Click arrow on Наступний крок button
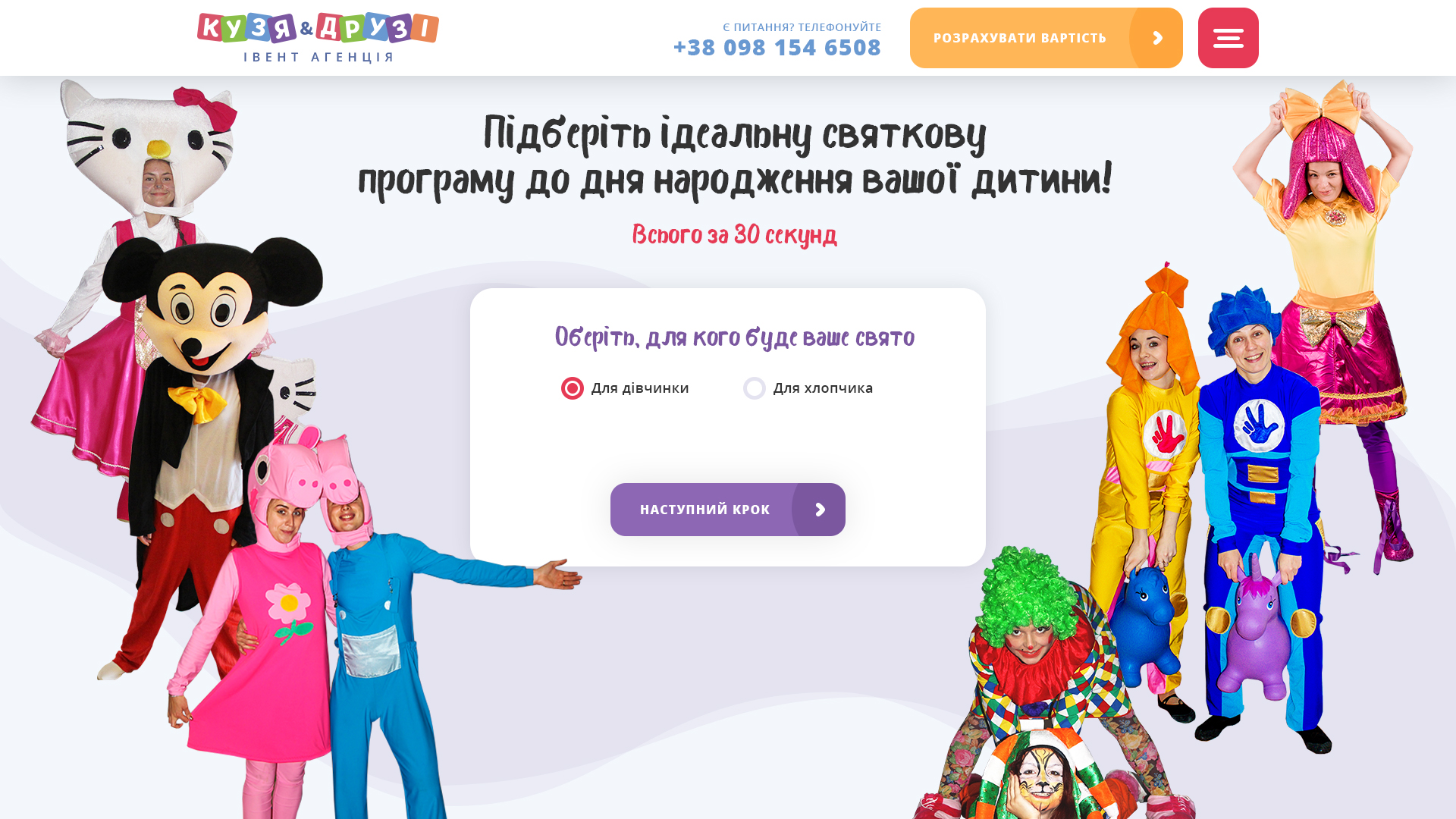 [820, 510]
